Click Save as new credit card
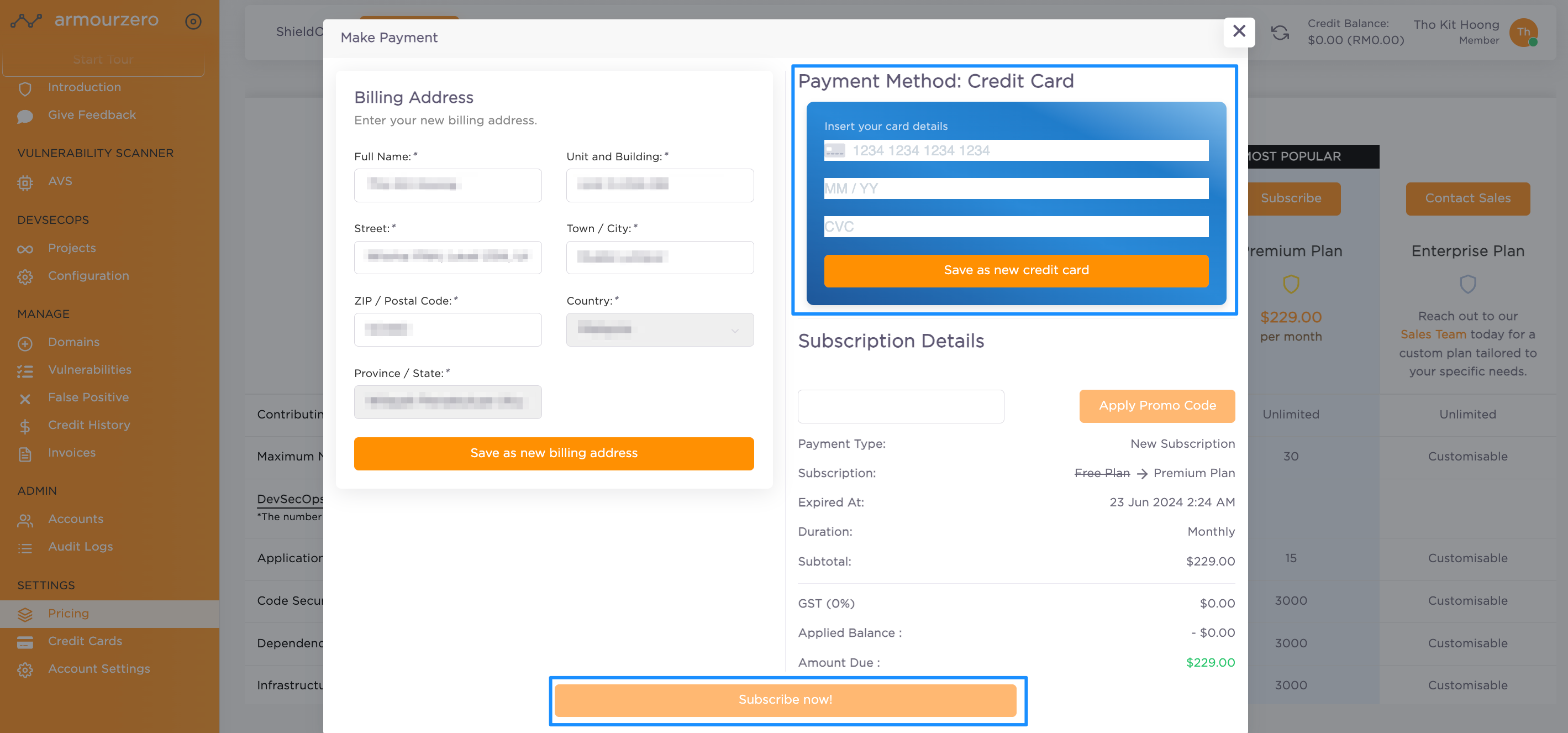Image resolution: width=1568 pixels, height=733 pixels. coord(1016,270)
